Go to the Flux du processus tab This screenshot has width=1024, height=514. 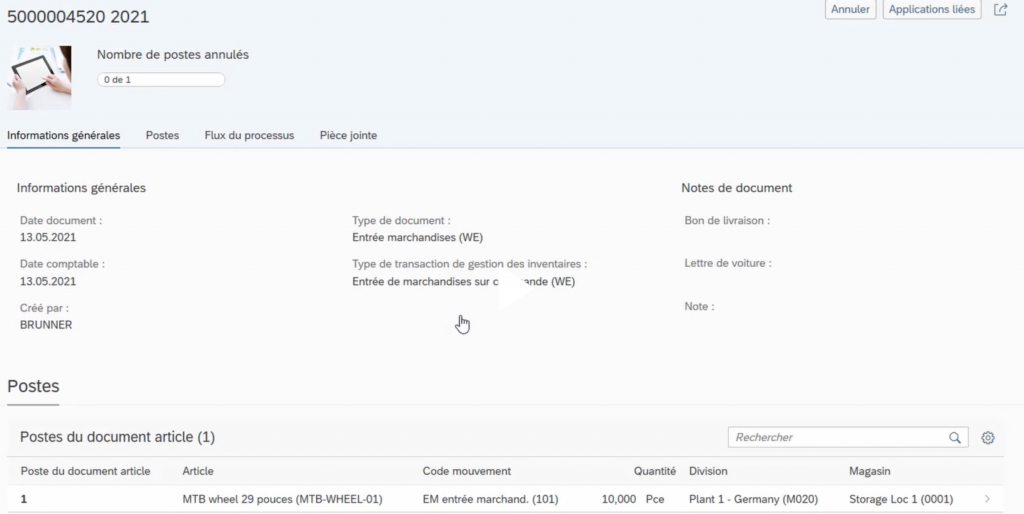coord(249,136)
